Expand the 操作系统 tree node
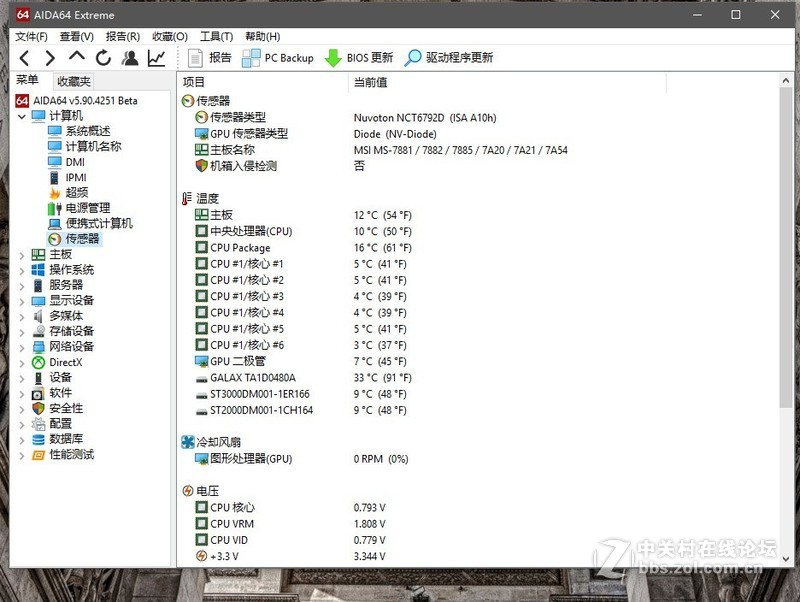This screenshot has height=602, width=800. (21, 270)
